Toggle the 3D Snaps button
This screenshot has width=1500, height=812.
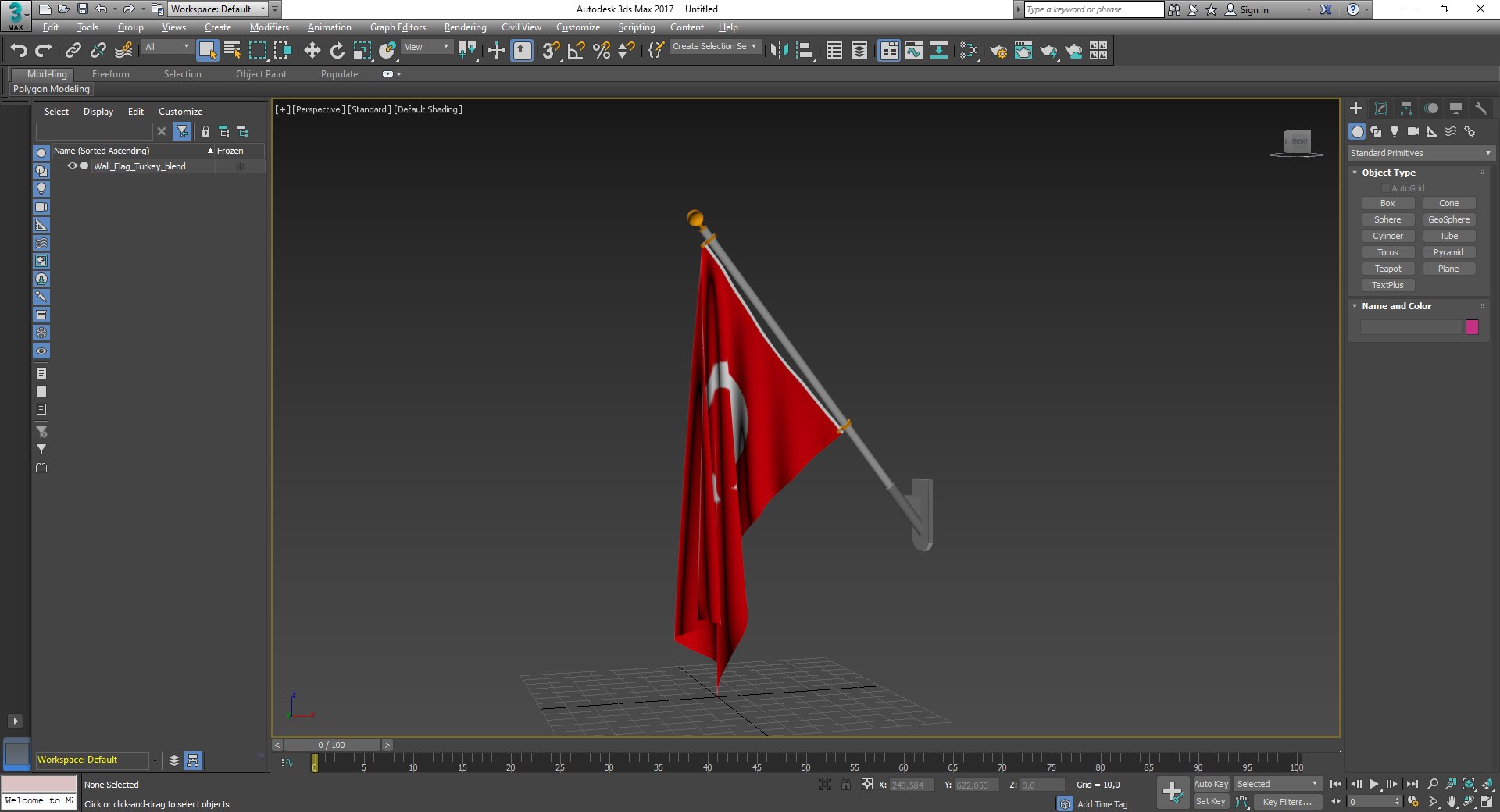tap(551, 51)
